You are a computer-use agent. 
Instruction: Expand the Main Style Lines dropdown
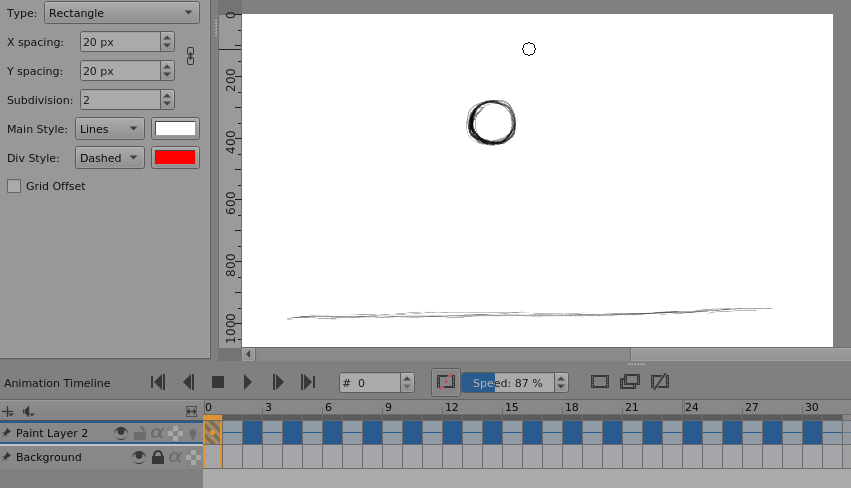click(x=109, y=129)
